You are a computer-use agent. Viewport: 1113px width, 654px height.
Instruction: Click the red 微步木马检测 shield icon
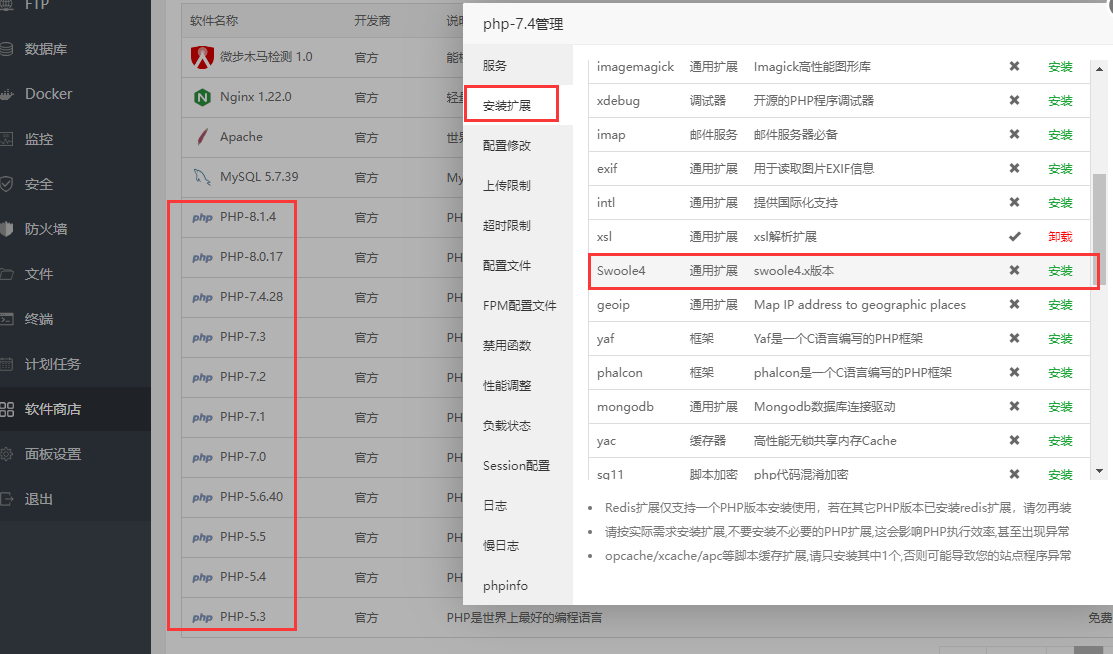tap(202, 57)
